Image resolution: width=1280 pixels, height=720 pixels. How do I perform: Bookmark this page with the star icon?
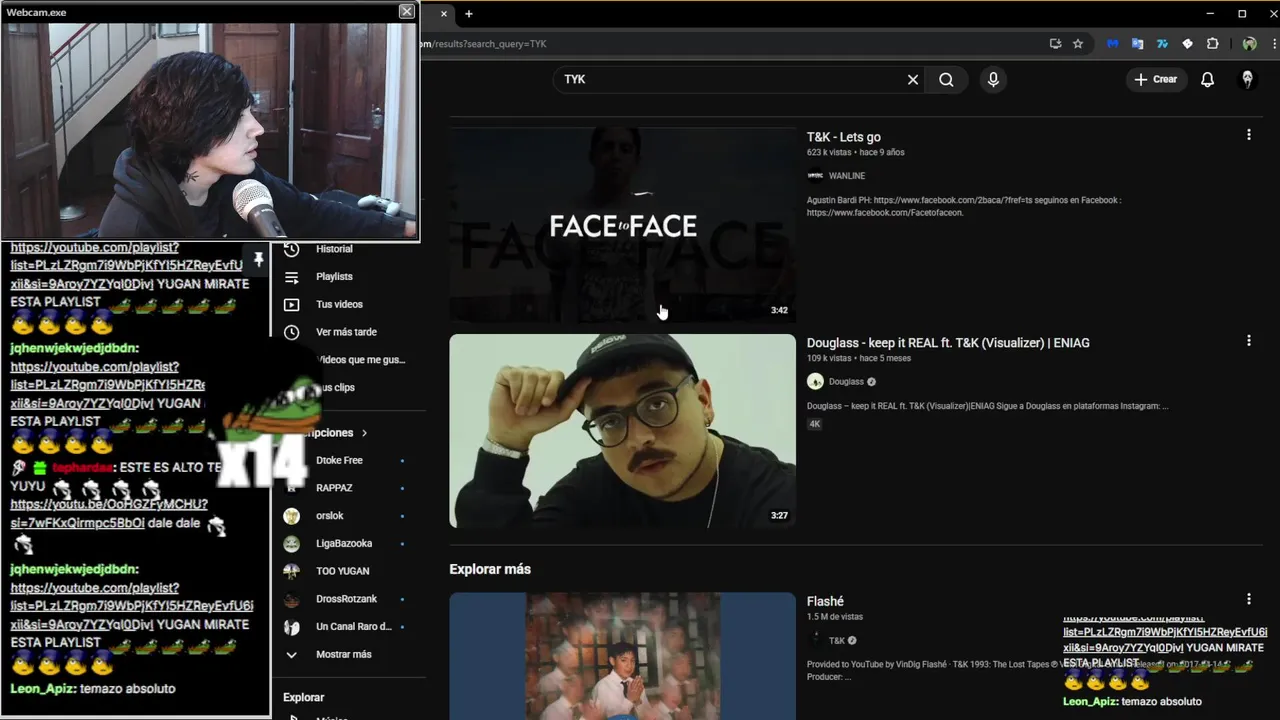1078,44
